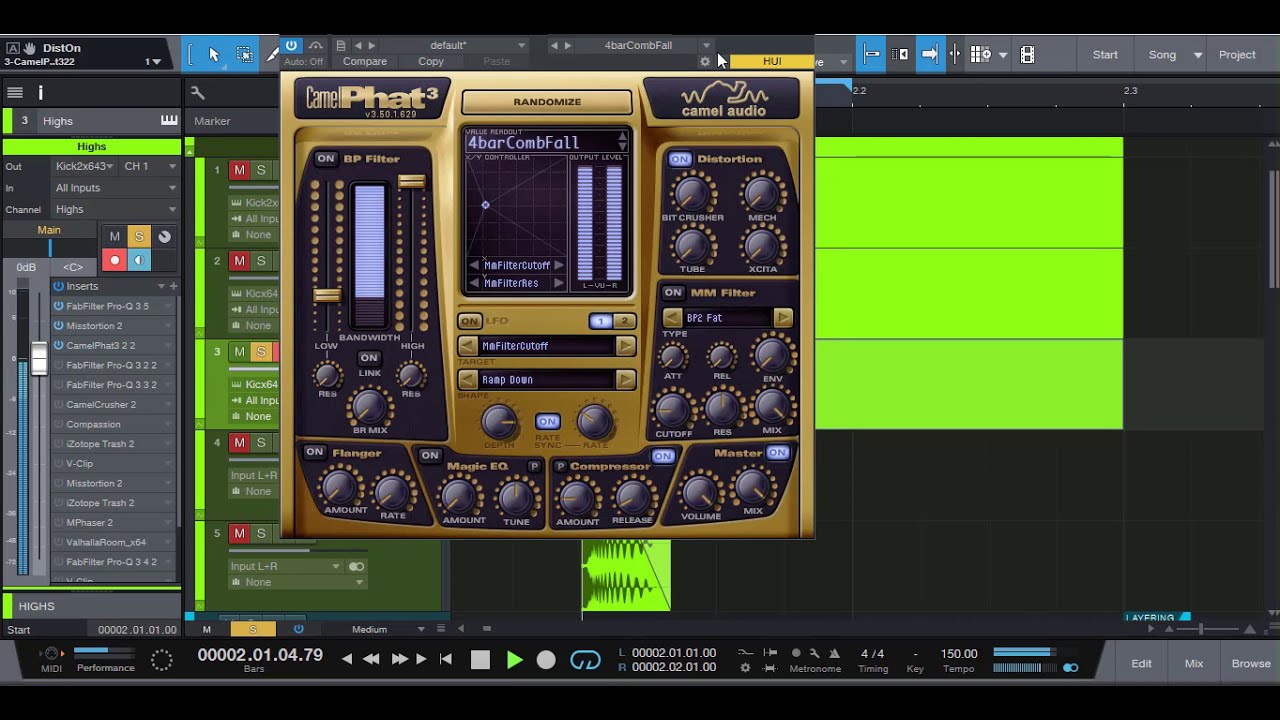1280x720 pixels.
Task: Mute track 1 with its M button
Action: (x=239, y=170)
